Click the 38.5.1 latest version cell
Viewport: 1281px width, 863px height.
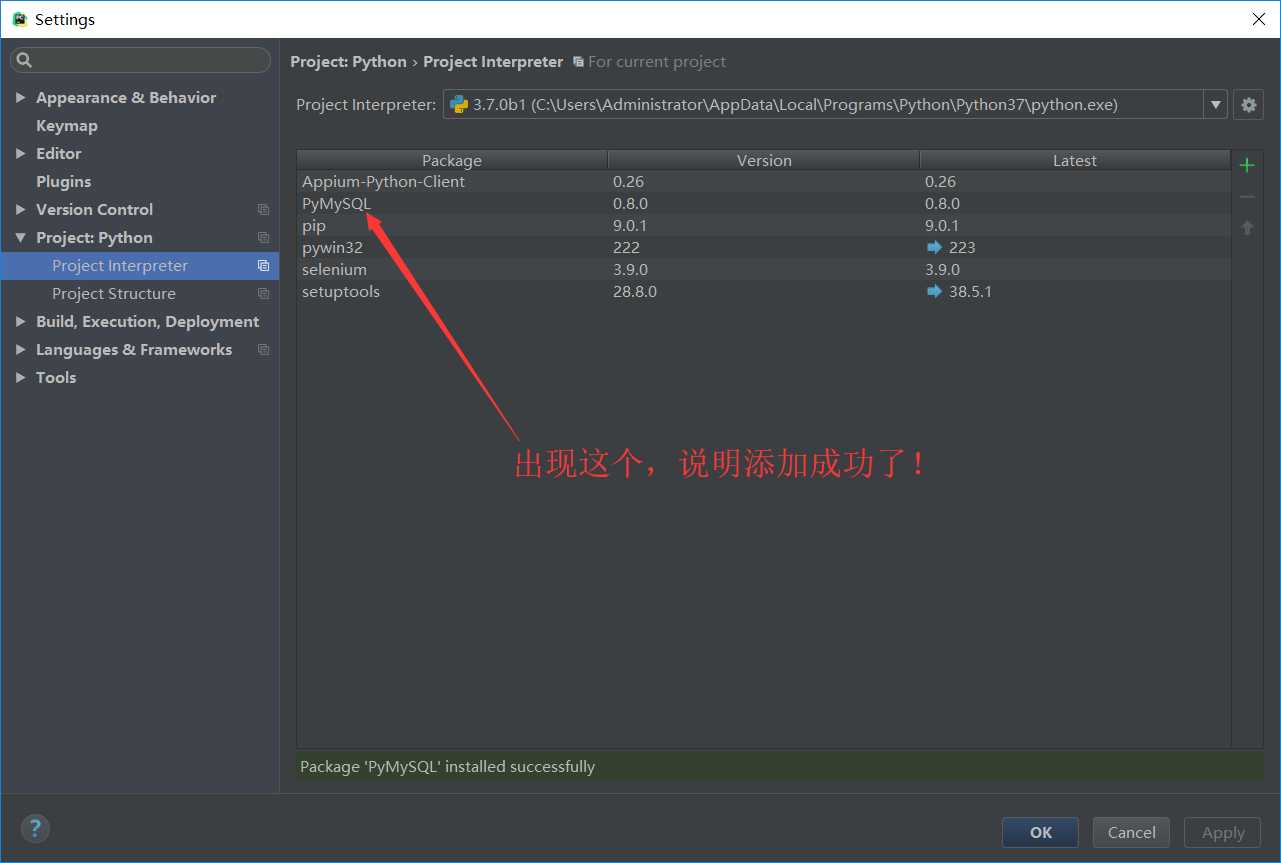970,291
